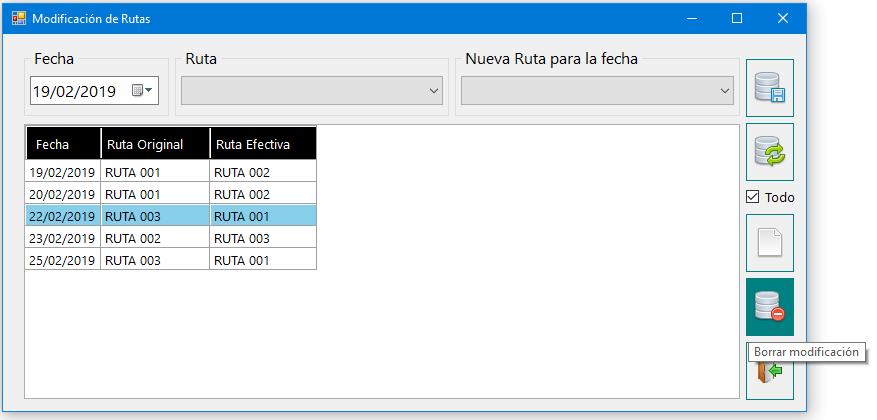877x420 pixels.
Task: Select the 22/02/2019 date cell
Action: click(63, 216)
